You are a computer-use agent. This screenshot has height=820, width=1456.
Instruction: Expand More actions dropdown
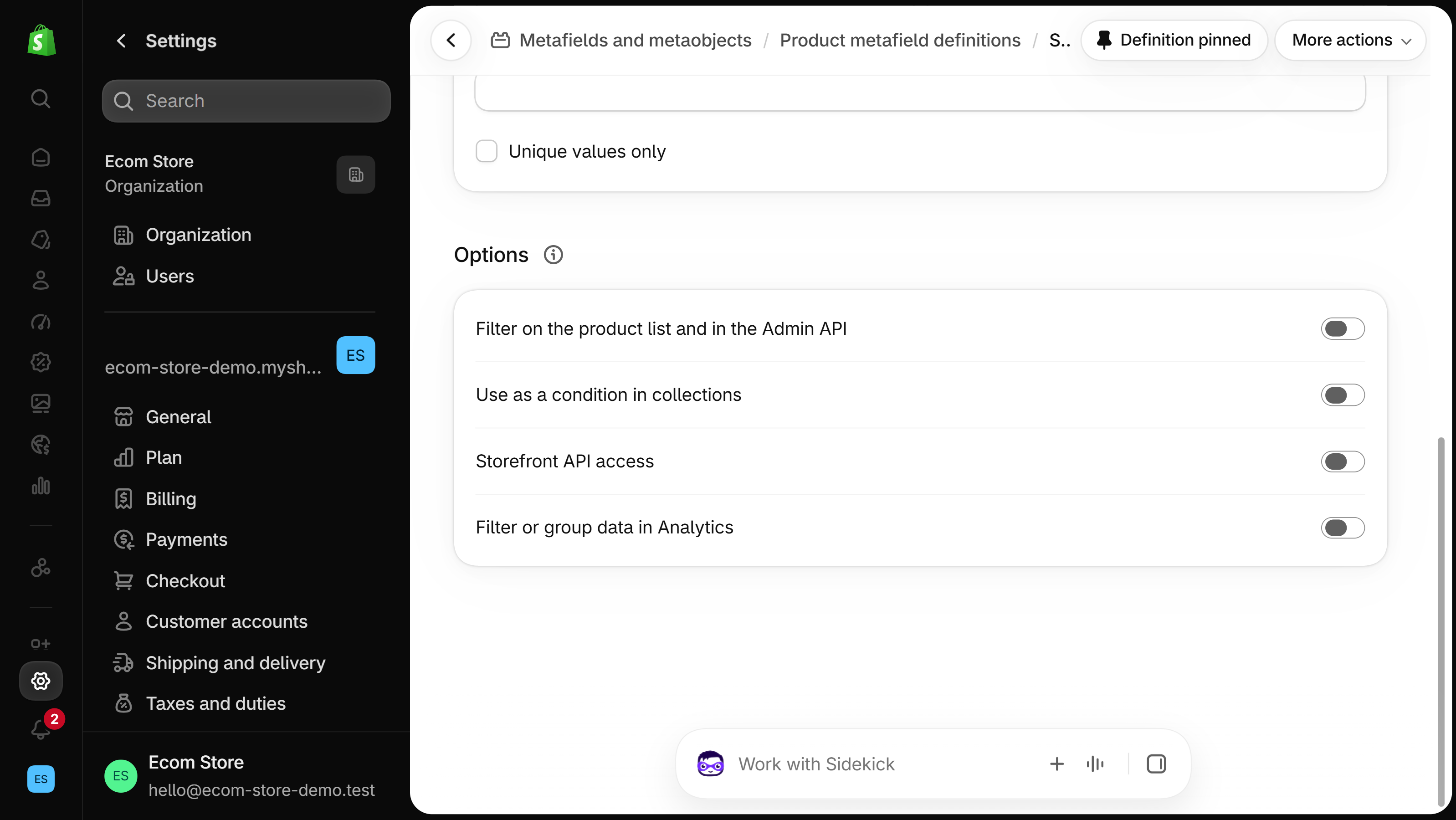pos(1350,40)
